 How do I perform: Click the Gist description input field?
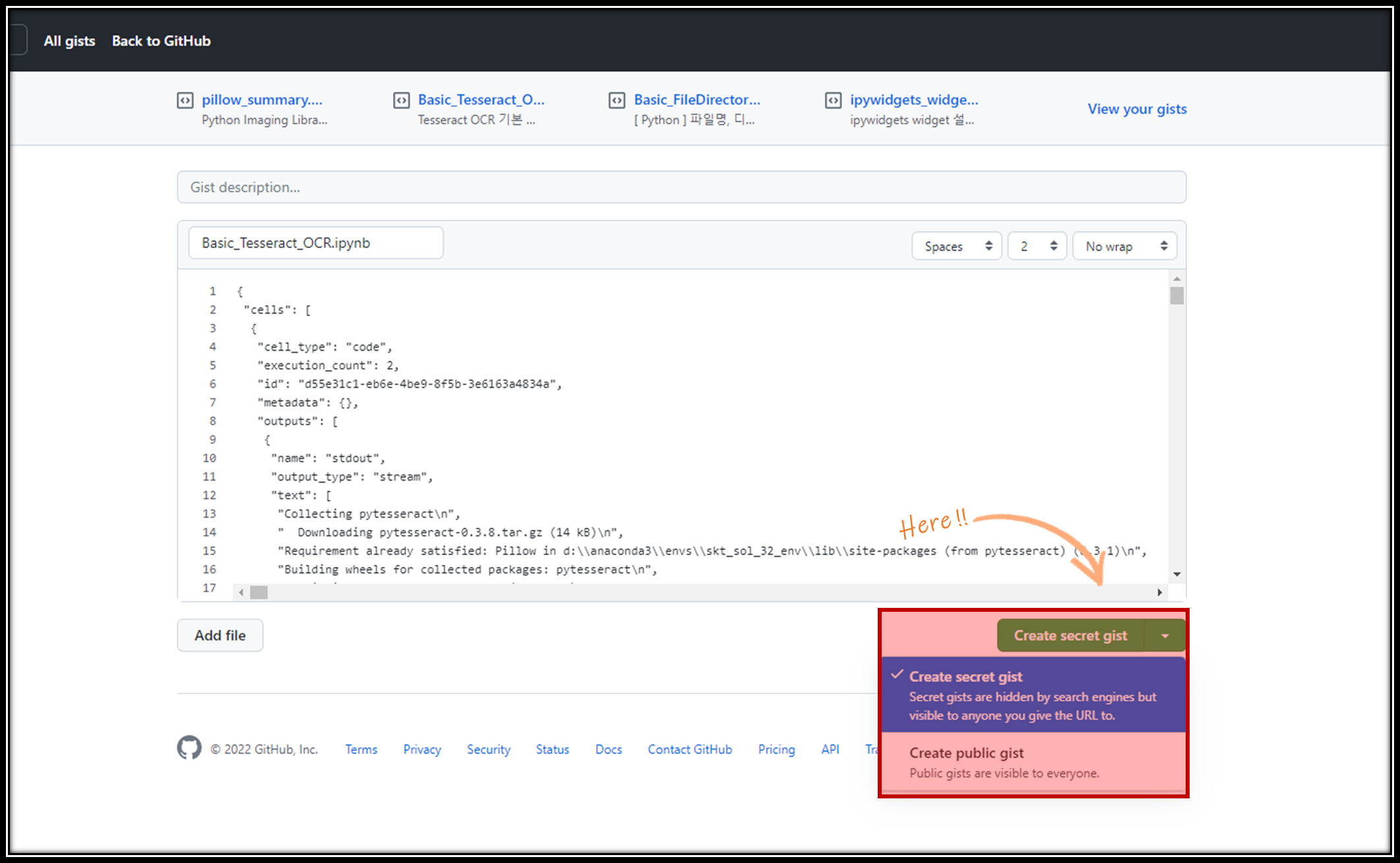coord(682,187)
